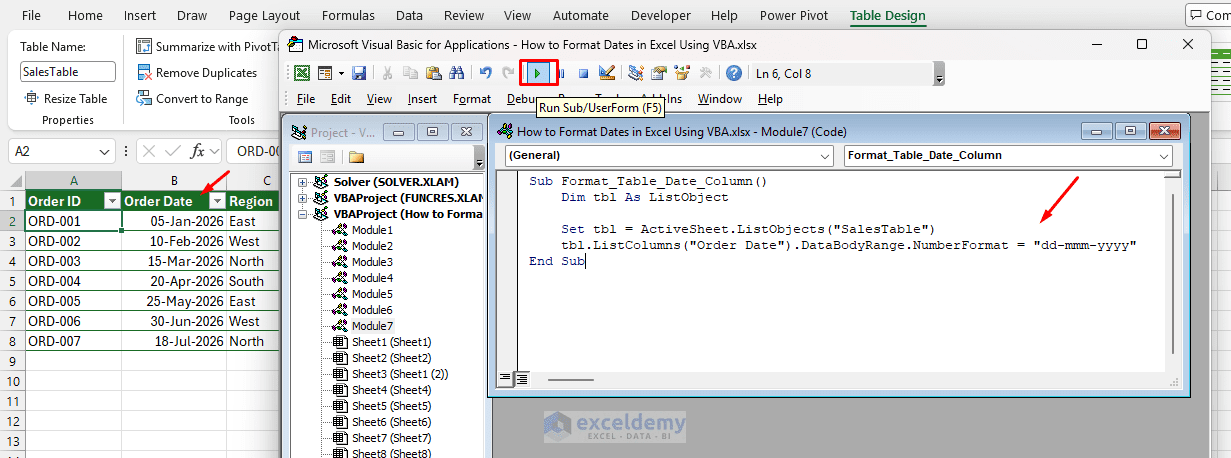Select Module3 in the project tree

[x=372, y=262]
